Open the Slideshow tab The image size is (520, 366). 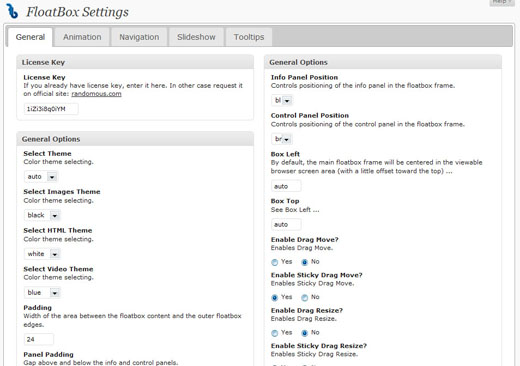tap(196, 37)
